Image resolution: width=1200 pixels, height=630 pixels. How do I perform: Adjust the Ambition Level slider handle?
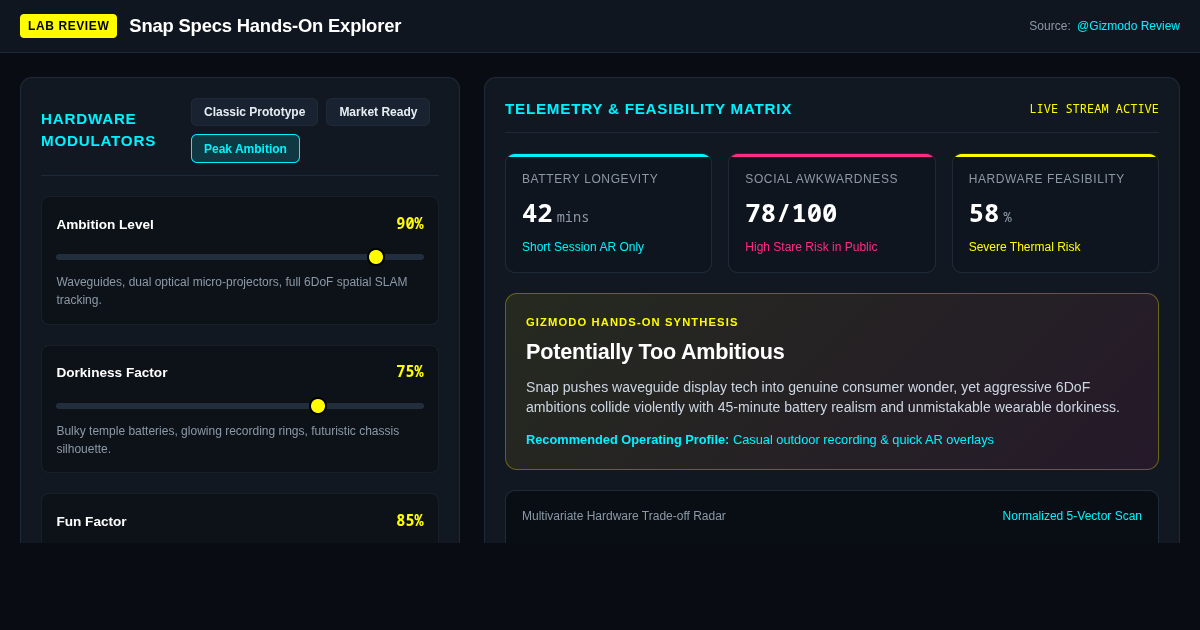point(376,257)
